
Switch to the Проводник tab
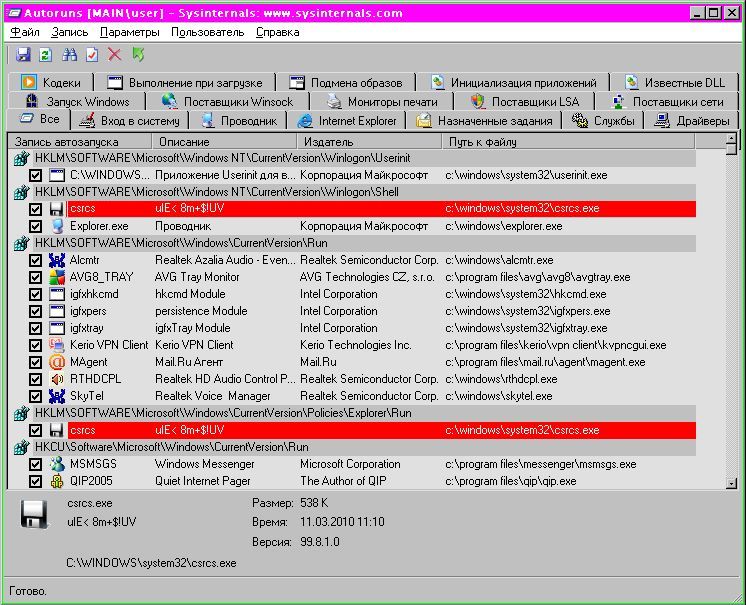point(238,121)
